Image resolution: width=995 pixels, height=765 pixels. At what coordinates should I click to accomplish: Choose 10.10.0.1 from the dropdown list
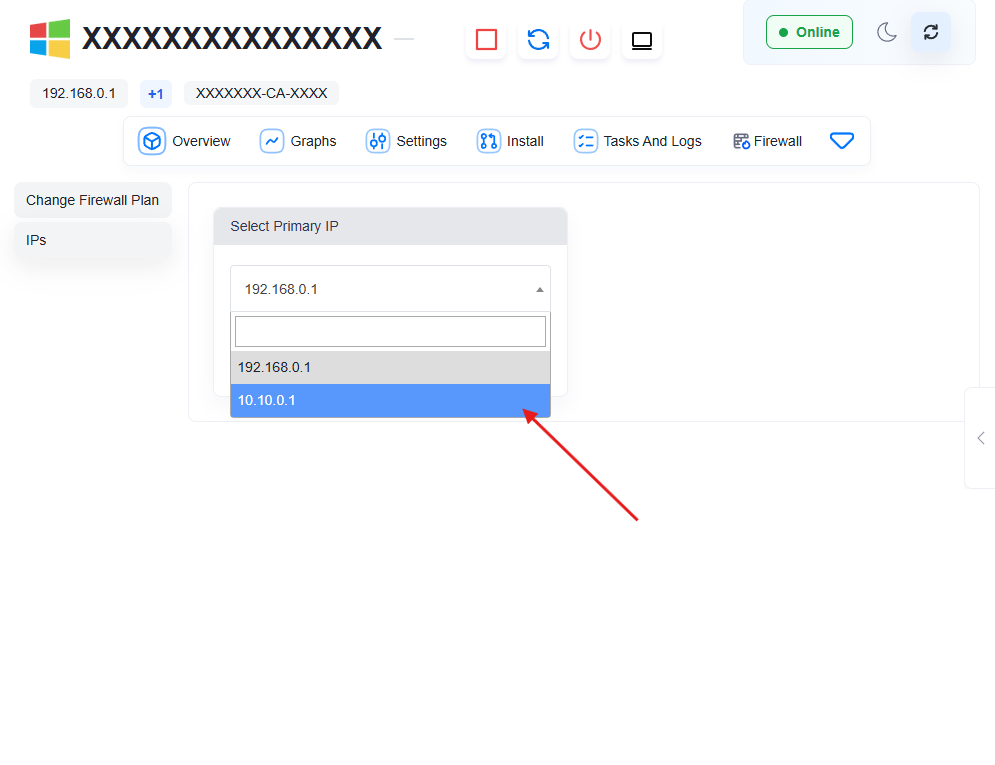390,400
